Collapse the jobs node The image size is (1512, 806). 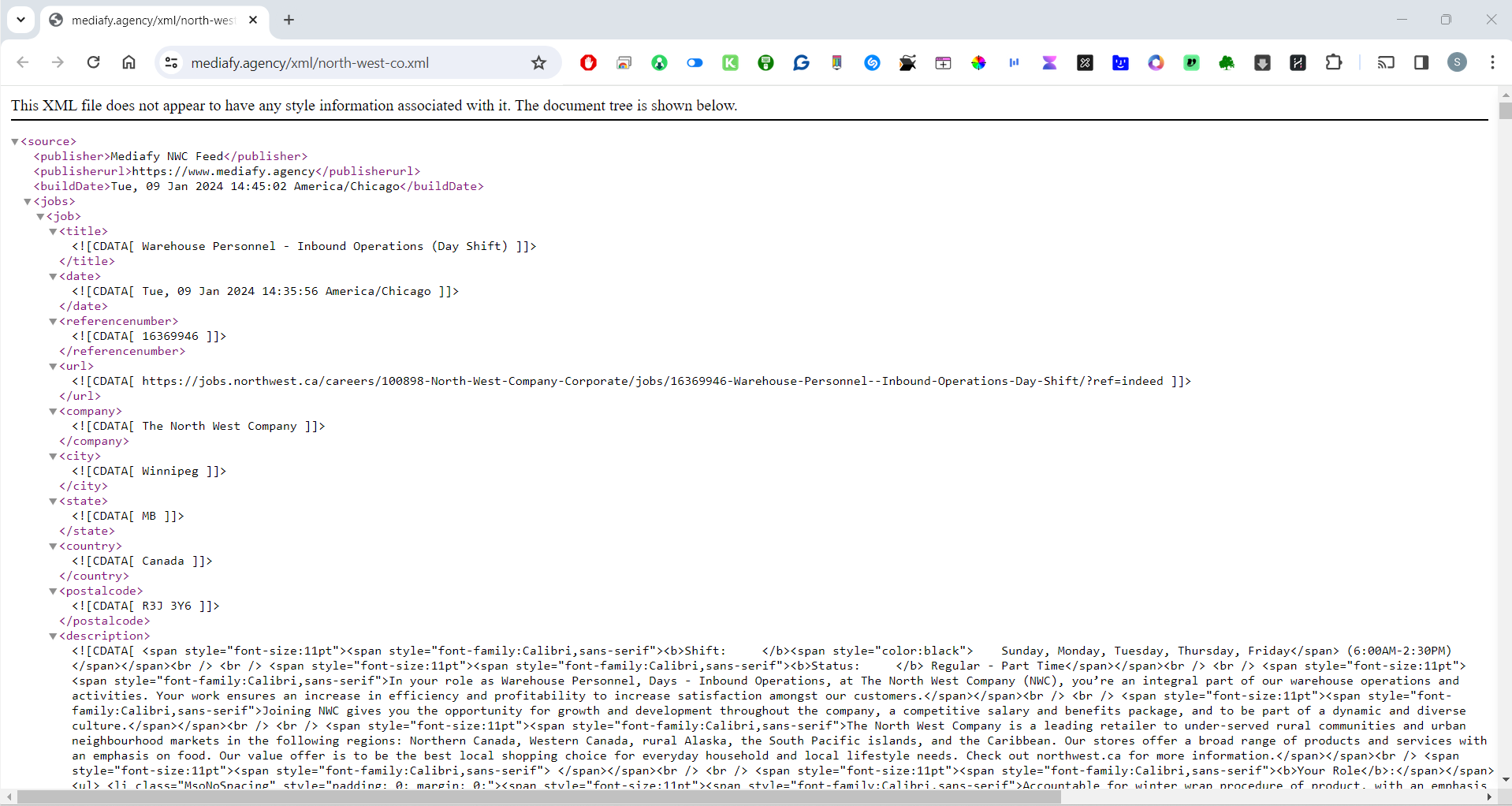28,202
